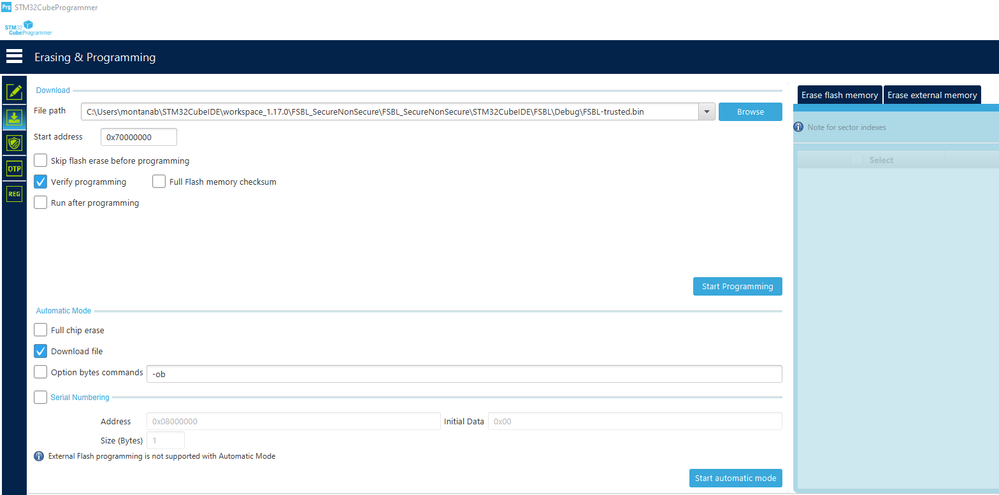Click the Option bytes -ob command field
Viewport: 999px width, 495px height.
click(464, 374)
